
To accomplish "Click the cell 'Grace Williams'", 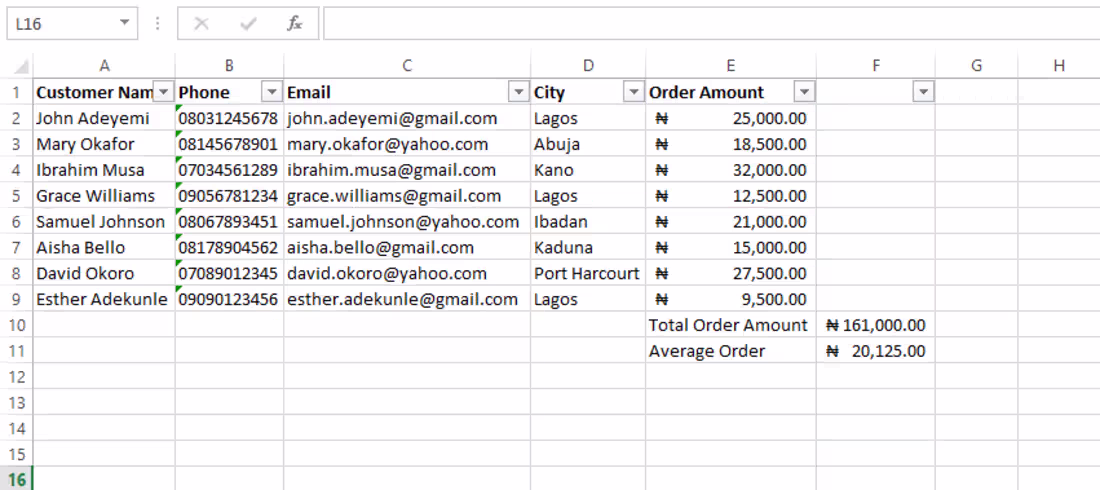I will pyautogui.click(x=105, y=196).
